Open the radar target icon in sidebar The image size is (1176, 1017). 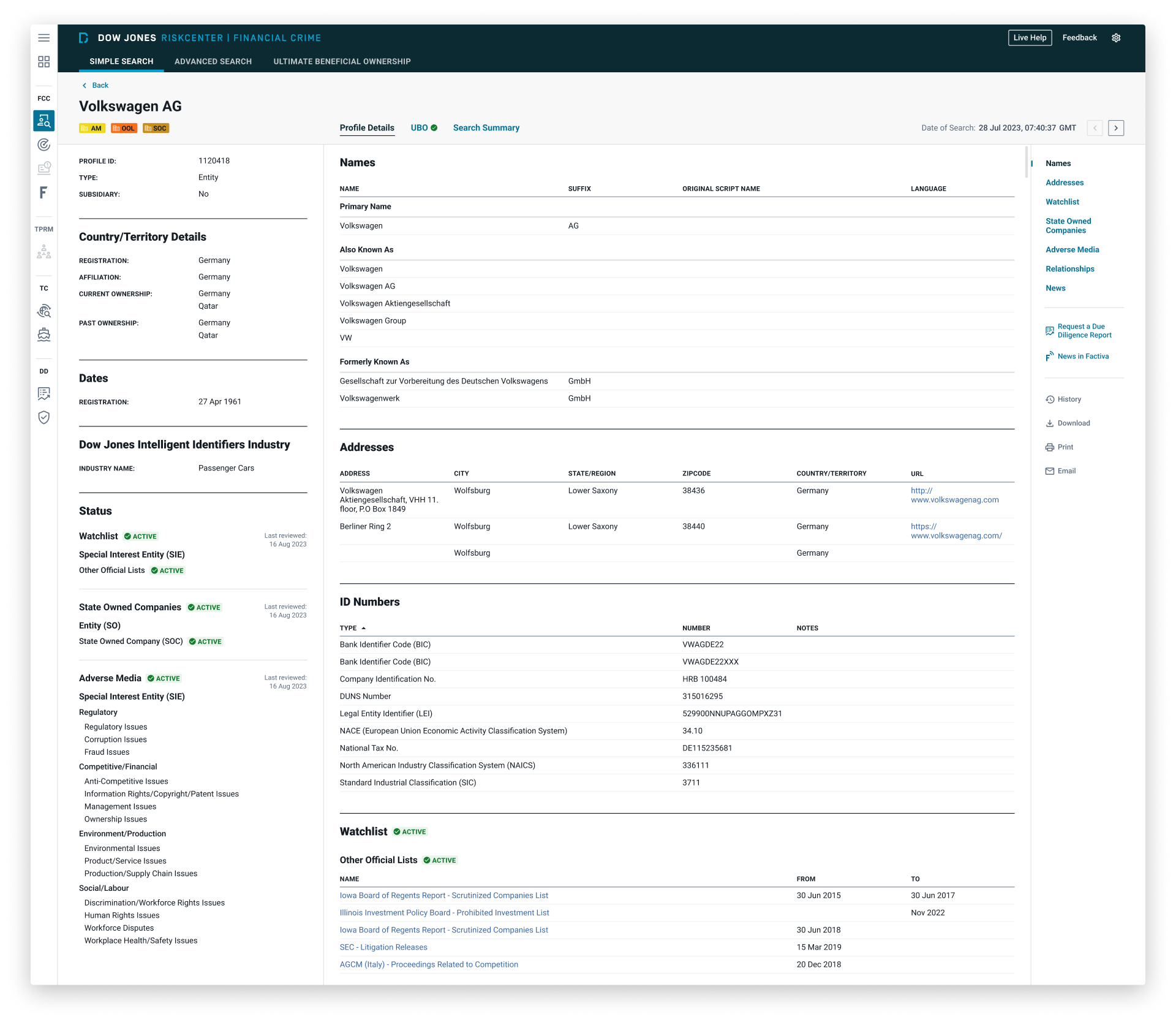pyautogui.click(x=44, y=145)
